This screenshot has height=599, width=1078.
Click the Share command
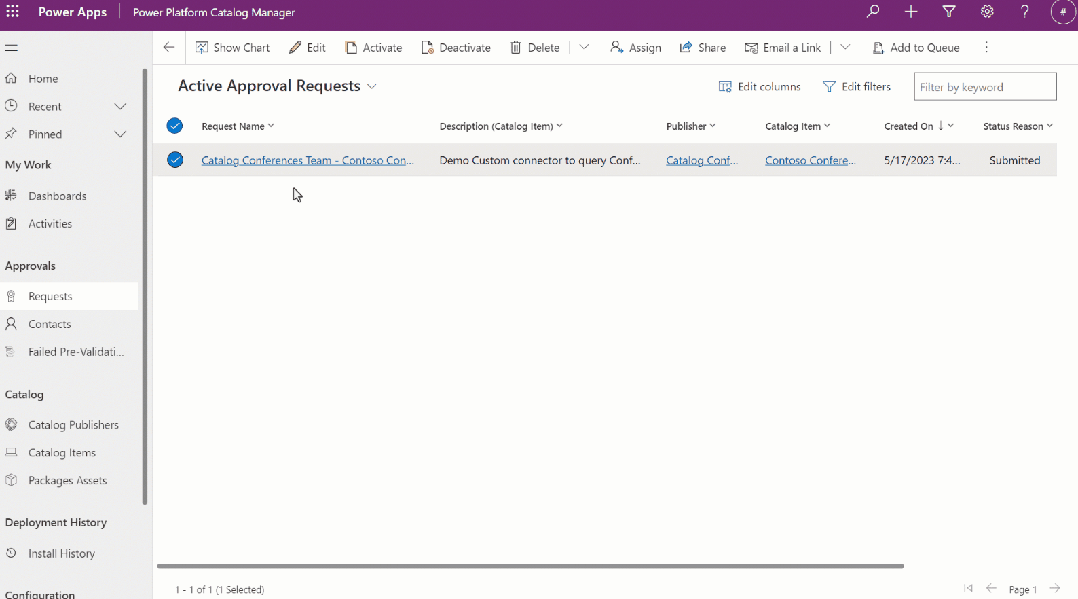(703, 47)
